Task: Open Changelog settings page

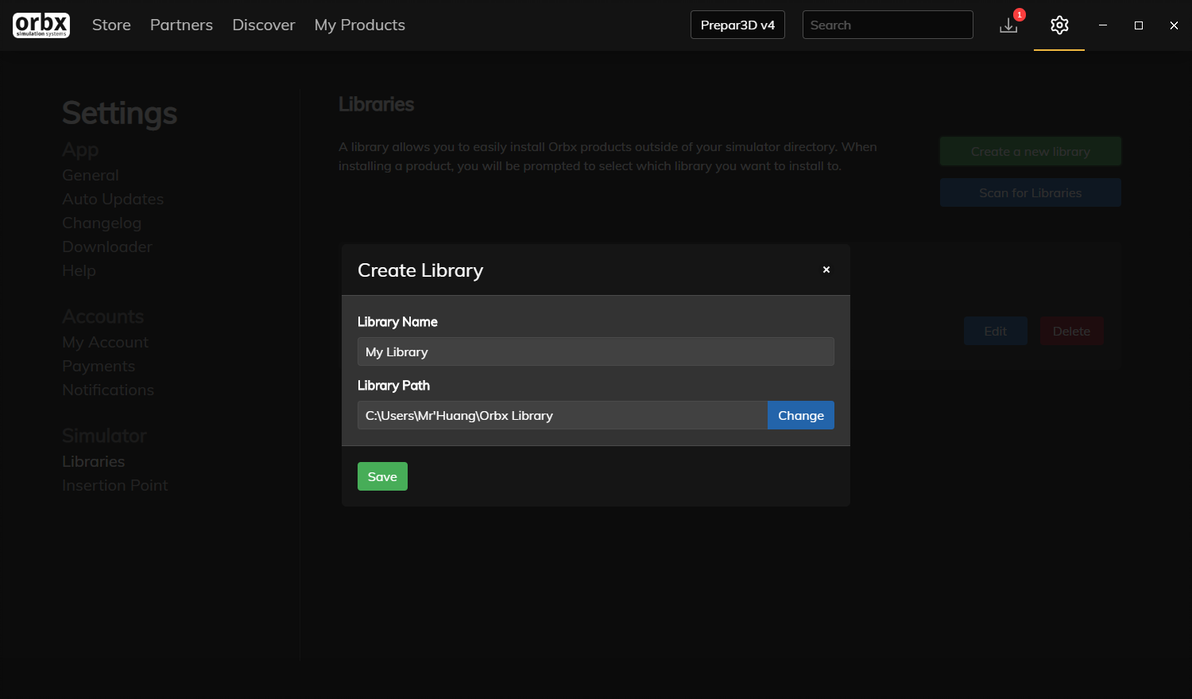Action: 102,223
